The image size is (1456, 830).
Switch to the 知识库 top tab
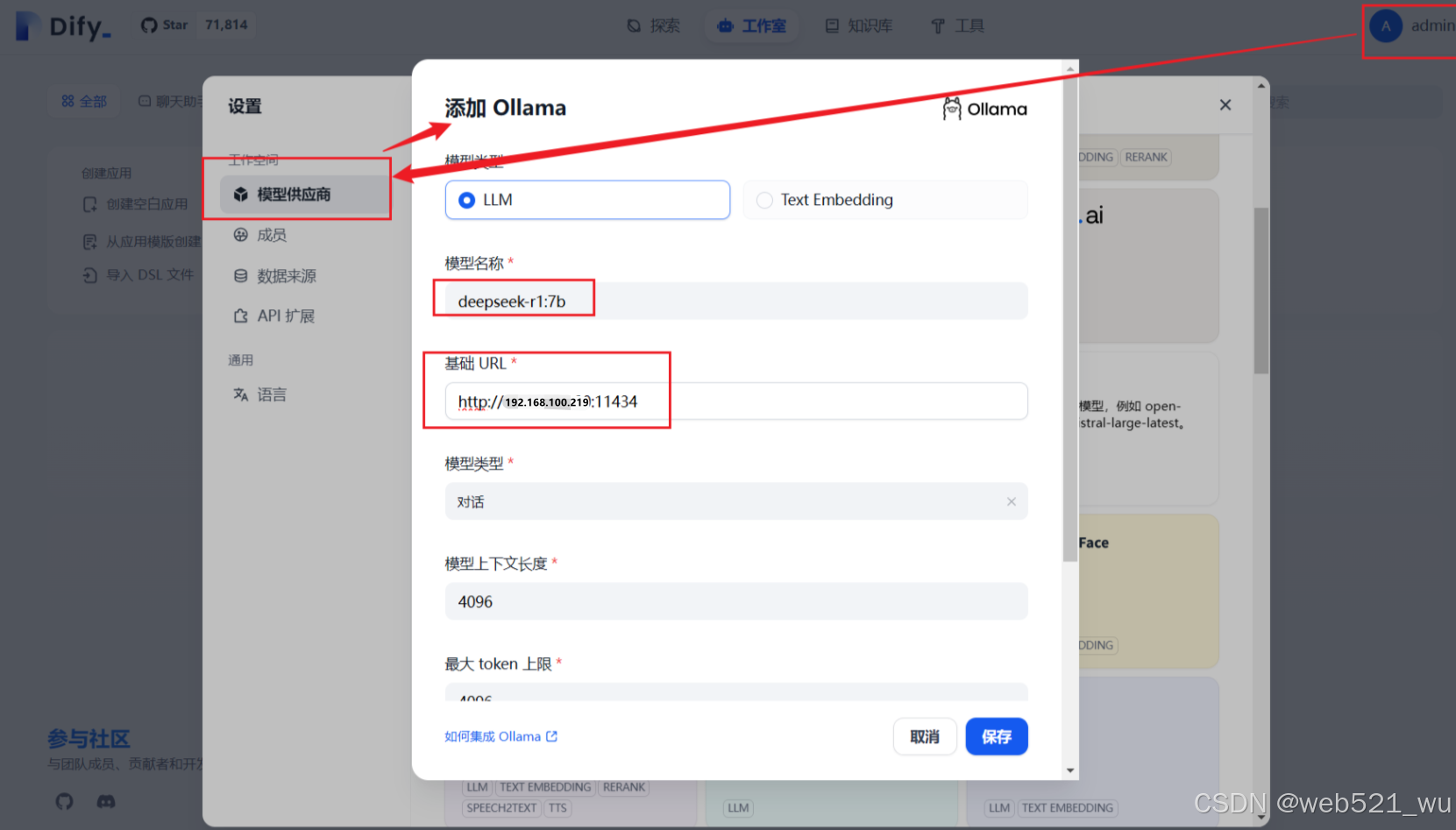coord(859,26)
